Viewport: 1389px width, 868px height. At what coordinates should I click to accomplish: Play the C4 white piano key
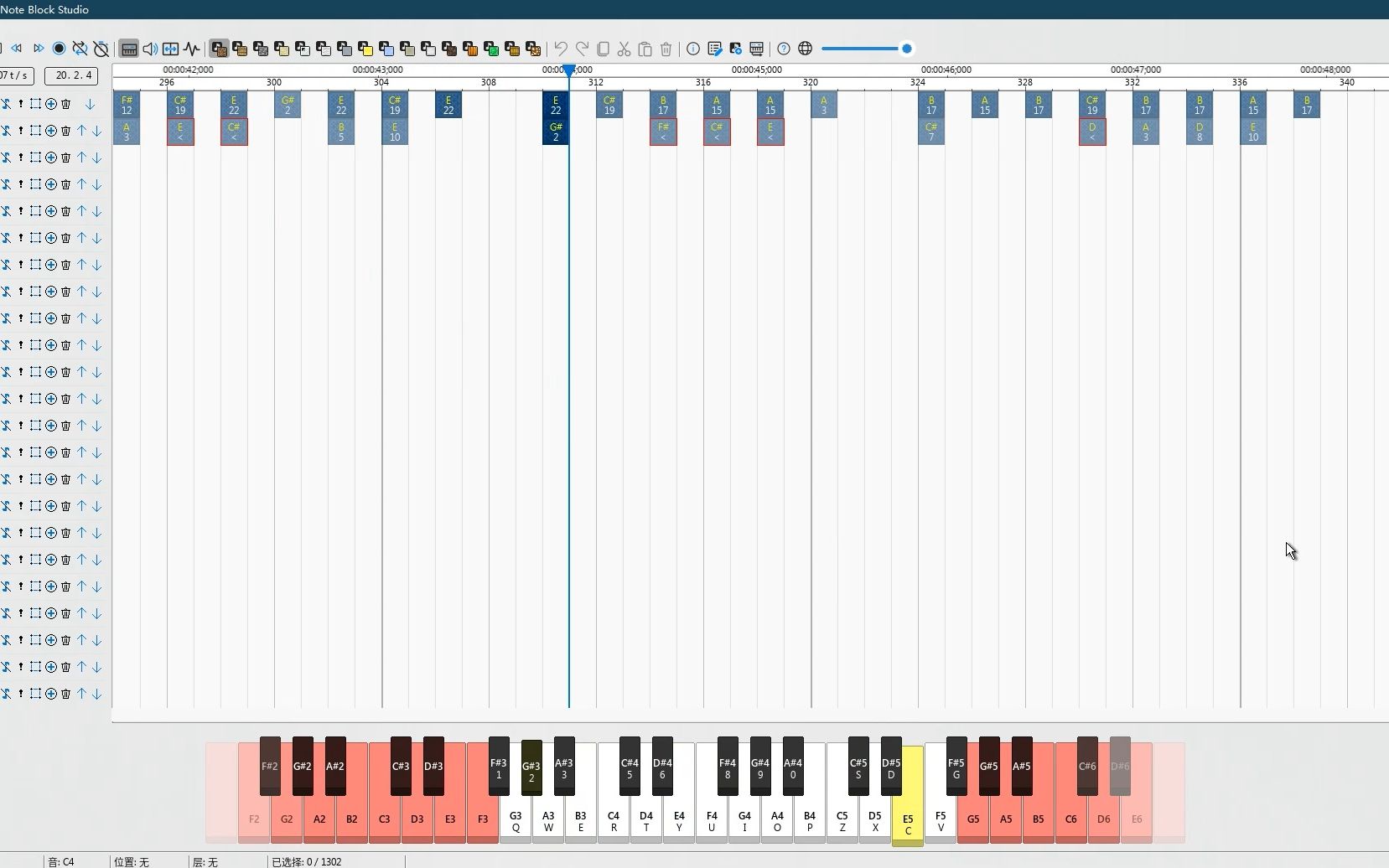(x=614, y=821)
